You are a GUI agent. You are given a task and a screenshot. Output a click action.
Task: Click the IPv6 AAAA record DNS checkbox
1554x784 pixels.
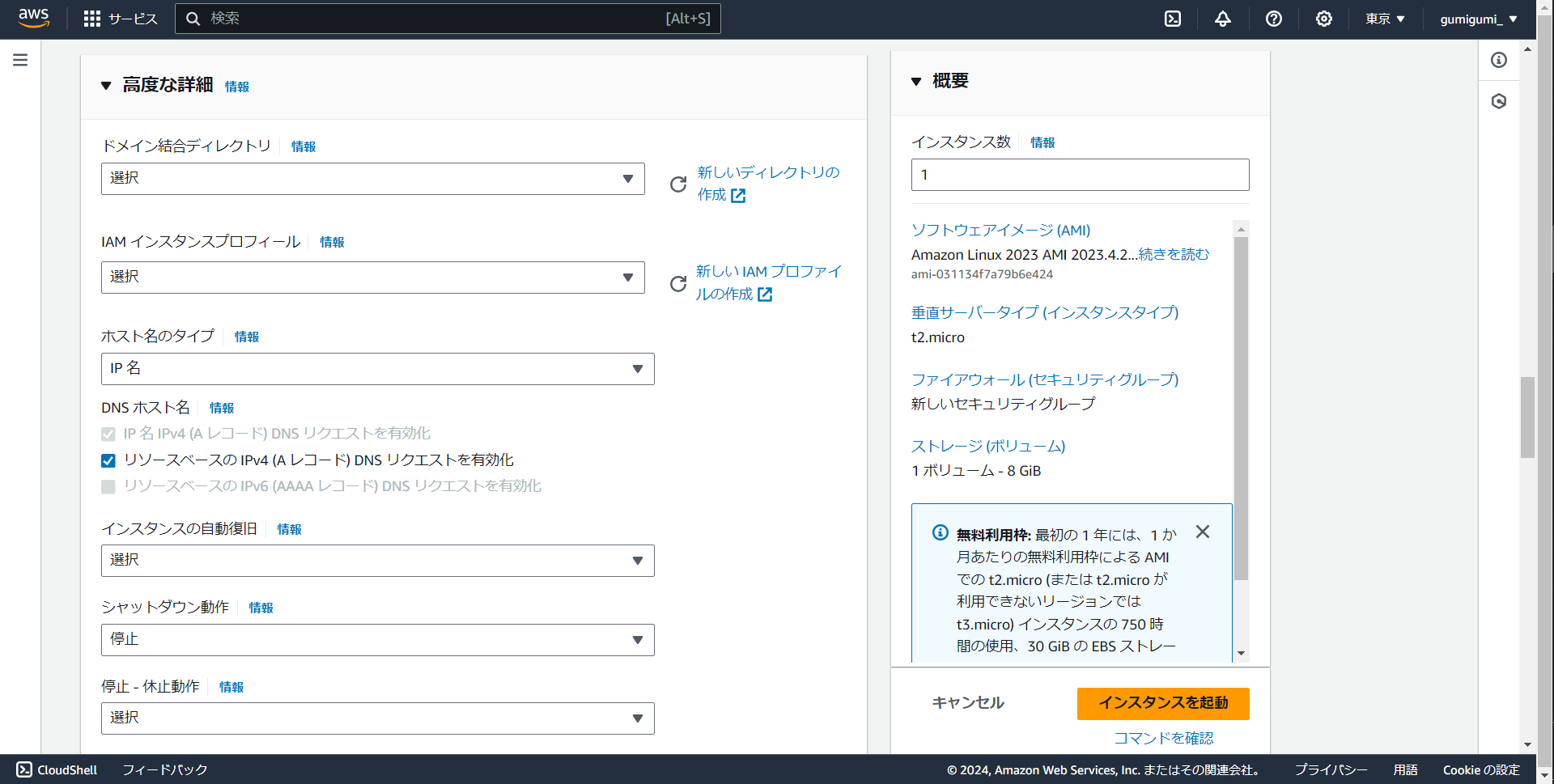(x=108, y=486)
